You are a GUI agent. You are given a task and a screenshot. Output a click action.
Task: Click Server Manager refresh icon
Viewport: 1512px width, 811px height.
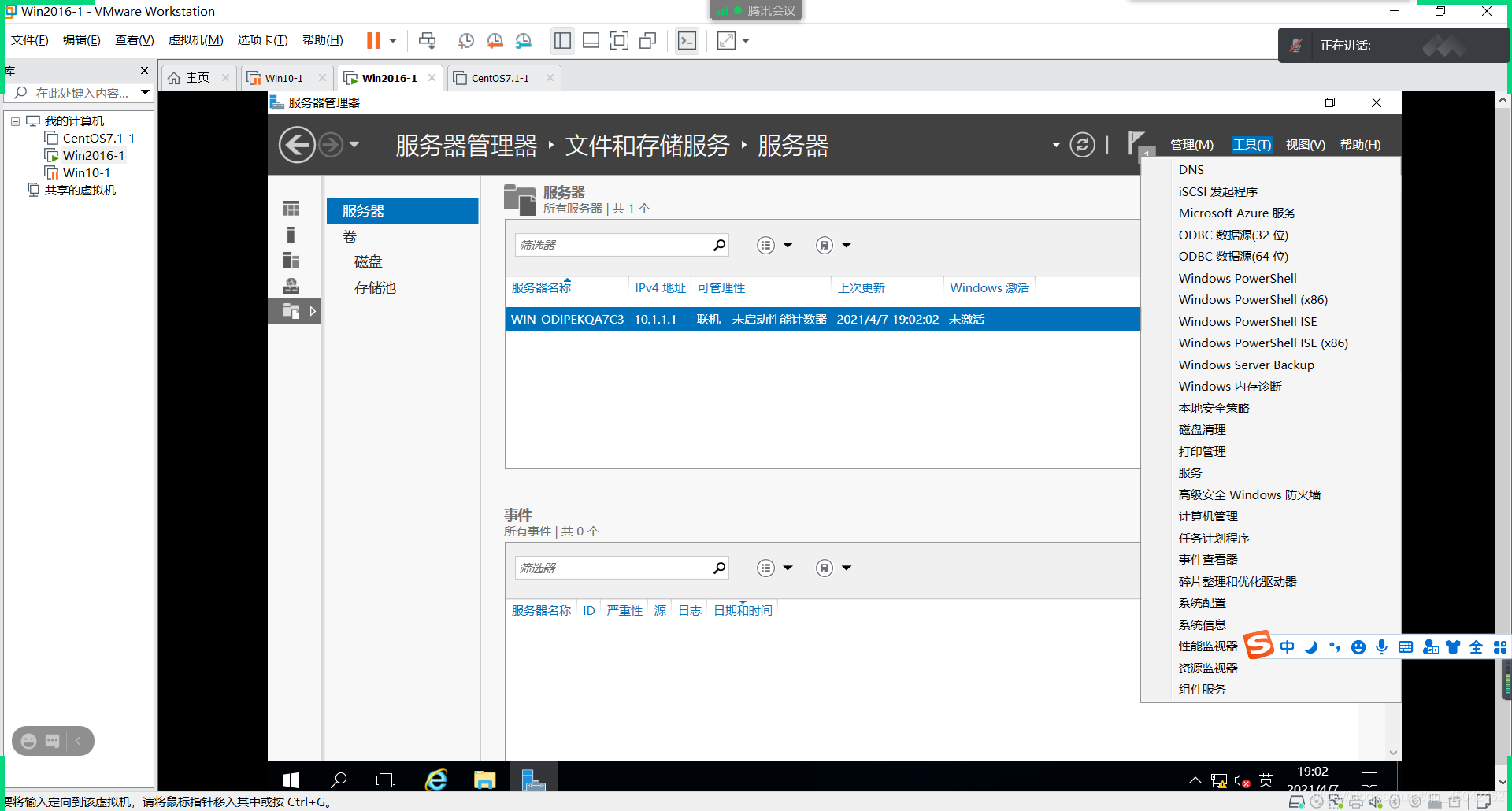click(1082, 145)
